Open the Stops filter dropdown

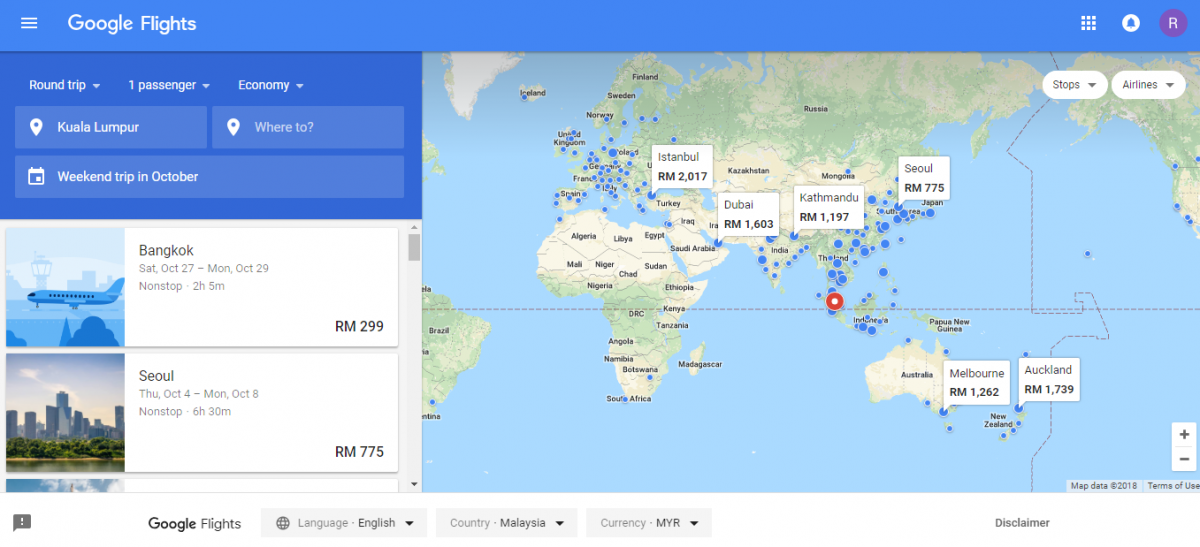[1075, 85]
